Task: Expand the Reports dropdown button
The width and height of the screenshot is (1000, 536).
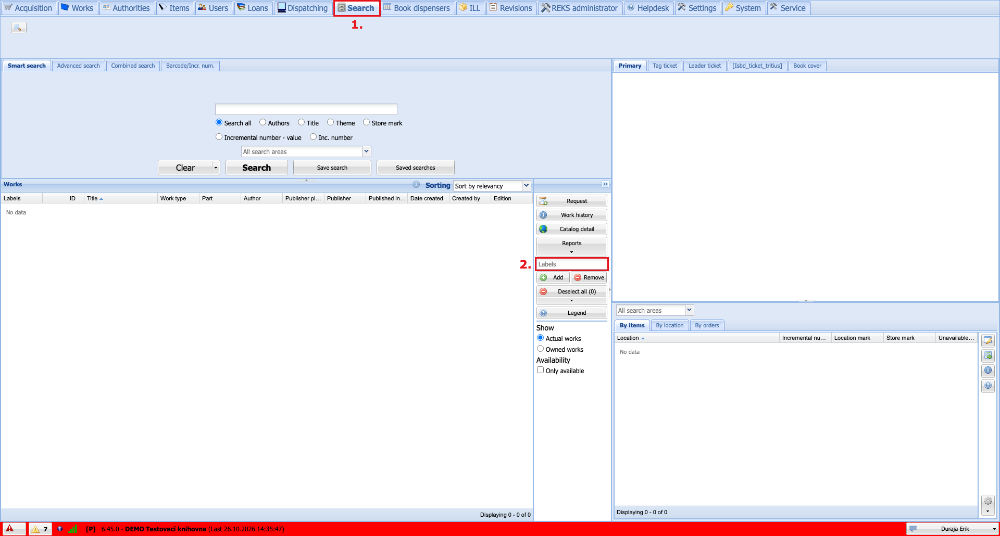Action: click(x=571, y=246)
